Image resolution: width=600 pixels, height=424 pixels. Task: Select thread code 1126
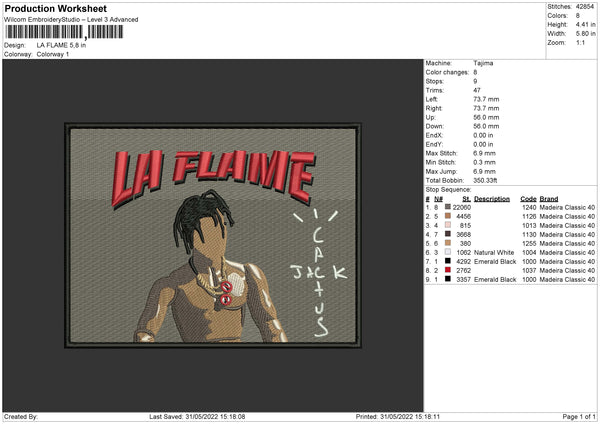click(x=529, y=217)
